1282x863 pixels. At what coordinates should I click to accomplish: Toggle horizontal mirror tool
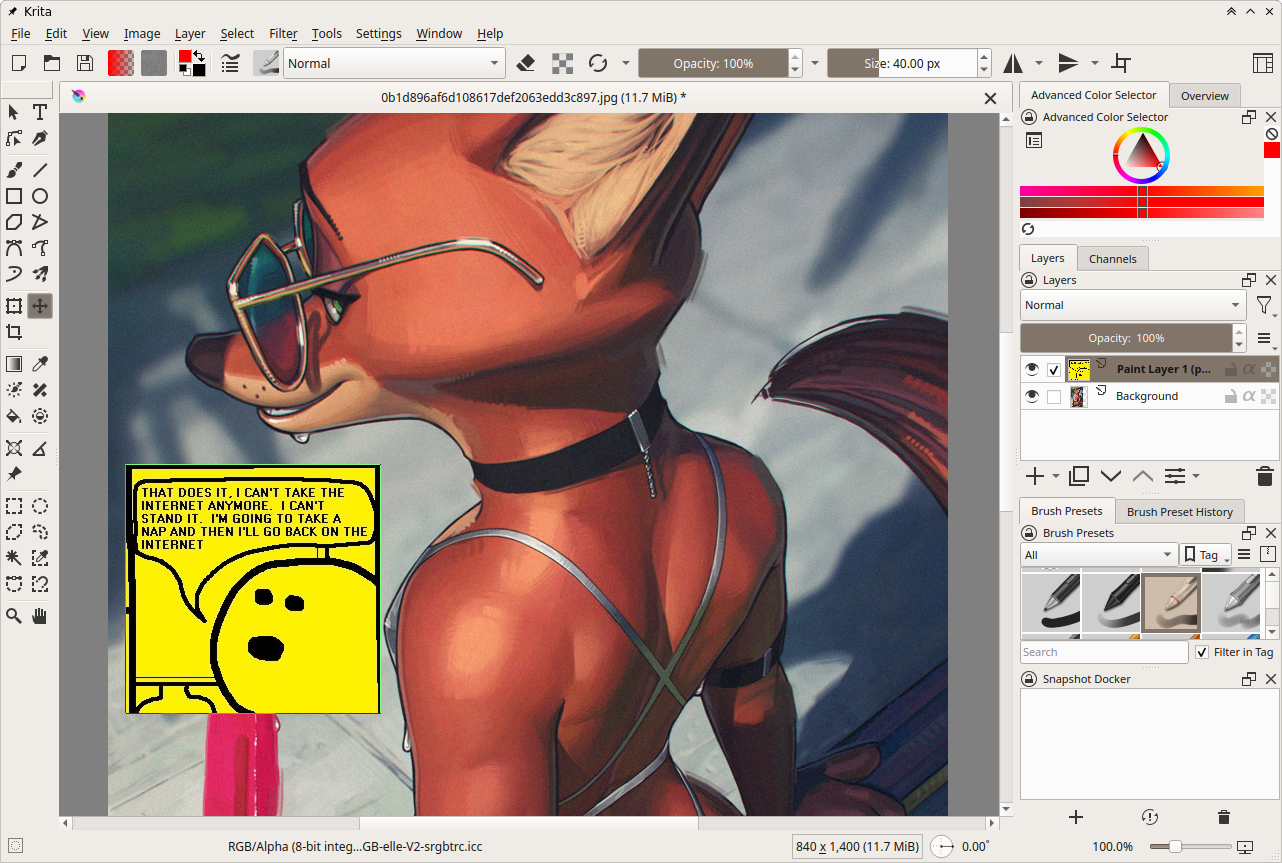pyautogui.click(x=1014, y=63)
